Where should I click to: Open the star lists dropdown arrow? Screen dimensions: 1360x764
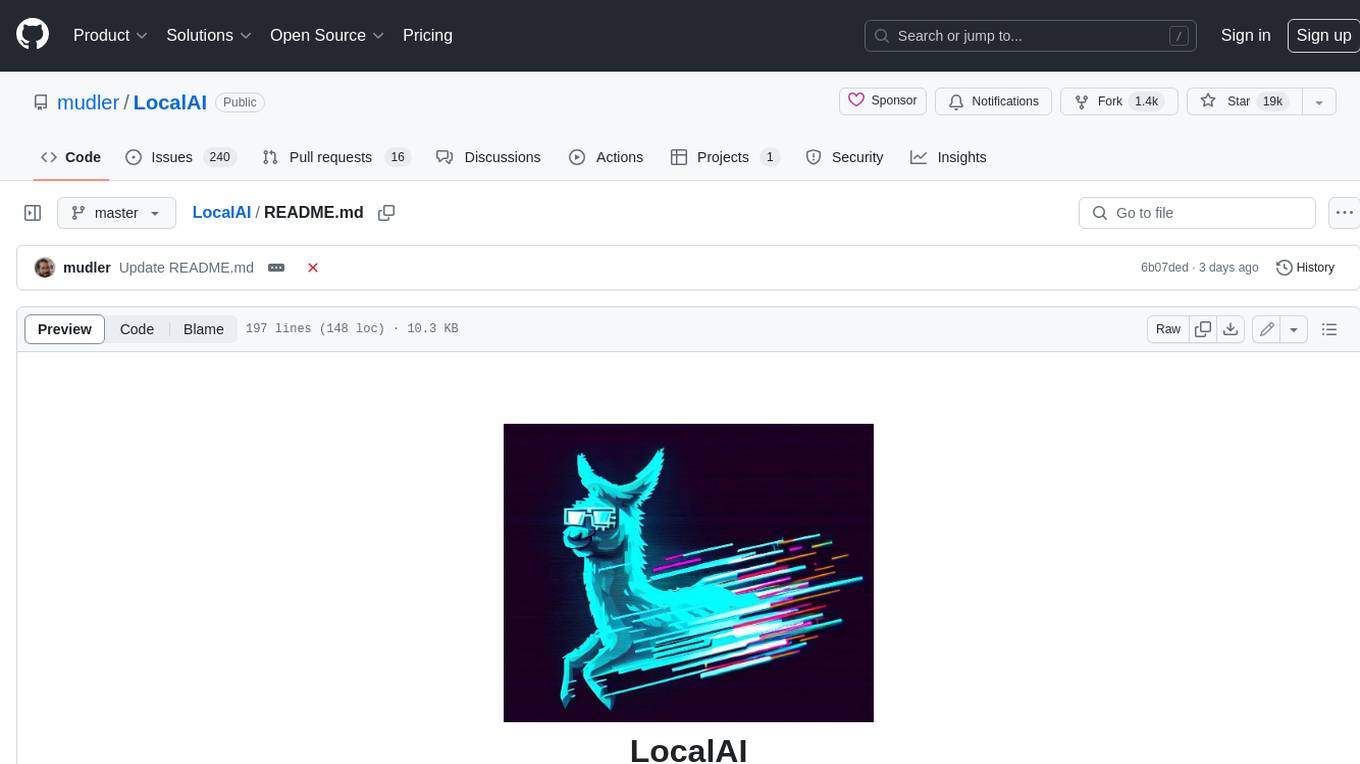point(1319,102)
